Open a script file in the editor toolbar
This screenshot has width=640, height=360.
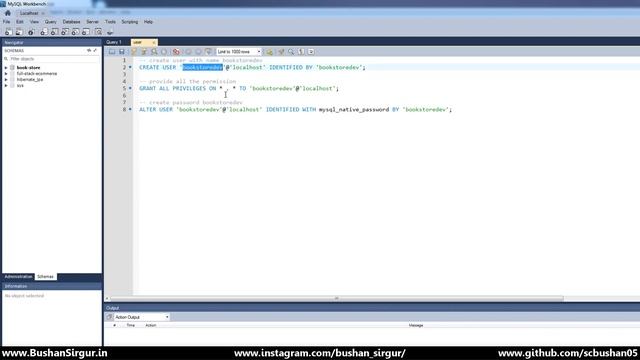point(112,52)
